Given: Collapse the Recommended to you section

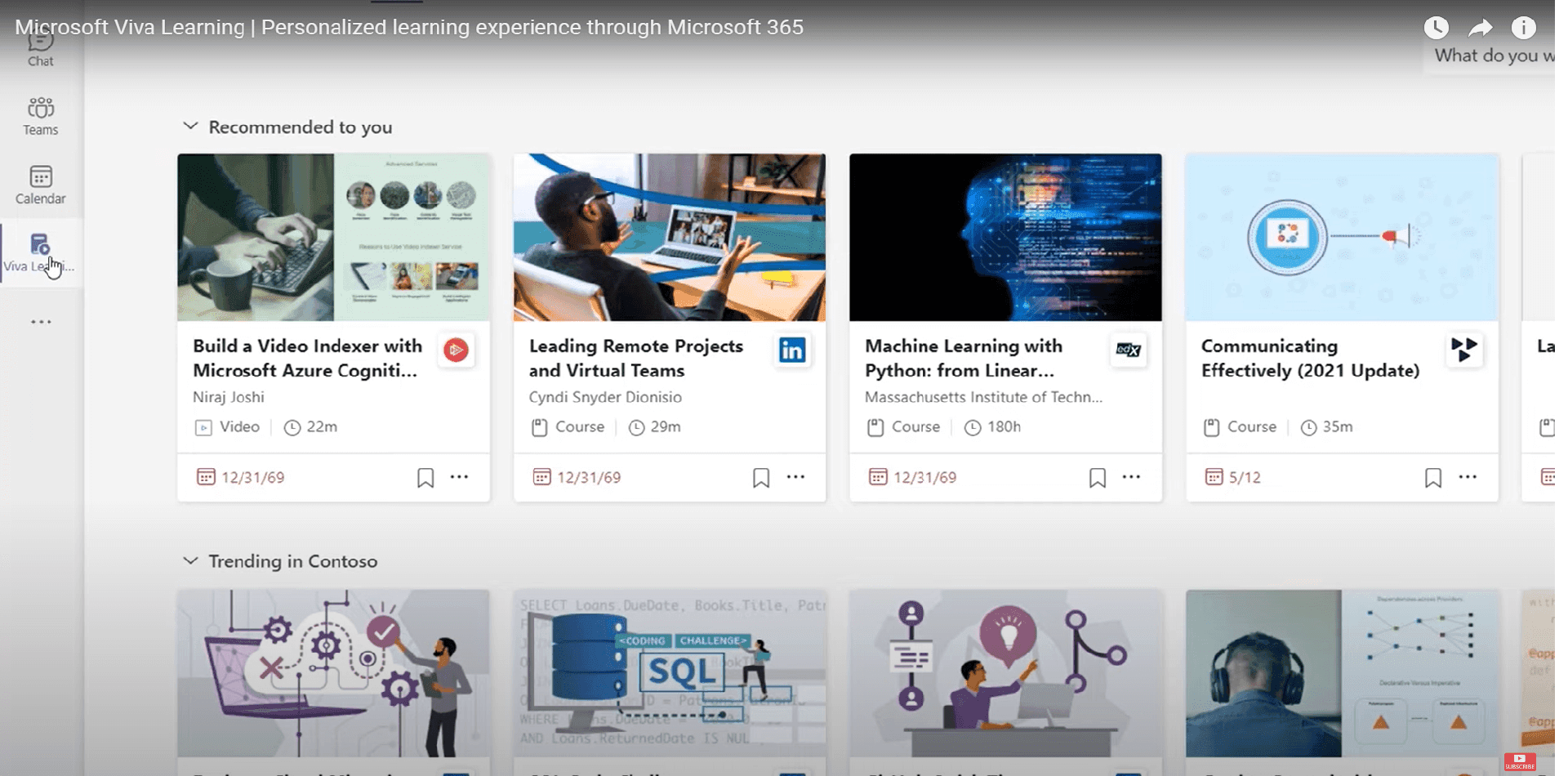Looking at the screenshot, I should click(189, 126).
